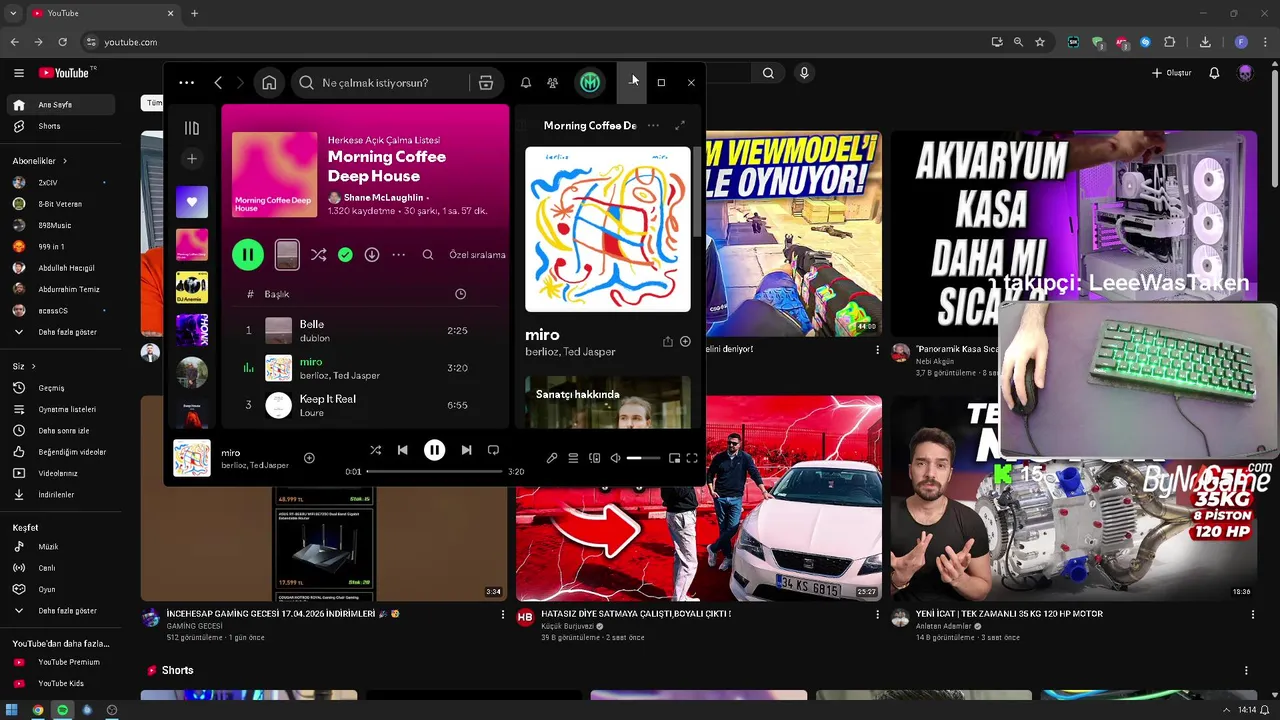
Task: Search within the playlist
Action: [x=428, y=255]
